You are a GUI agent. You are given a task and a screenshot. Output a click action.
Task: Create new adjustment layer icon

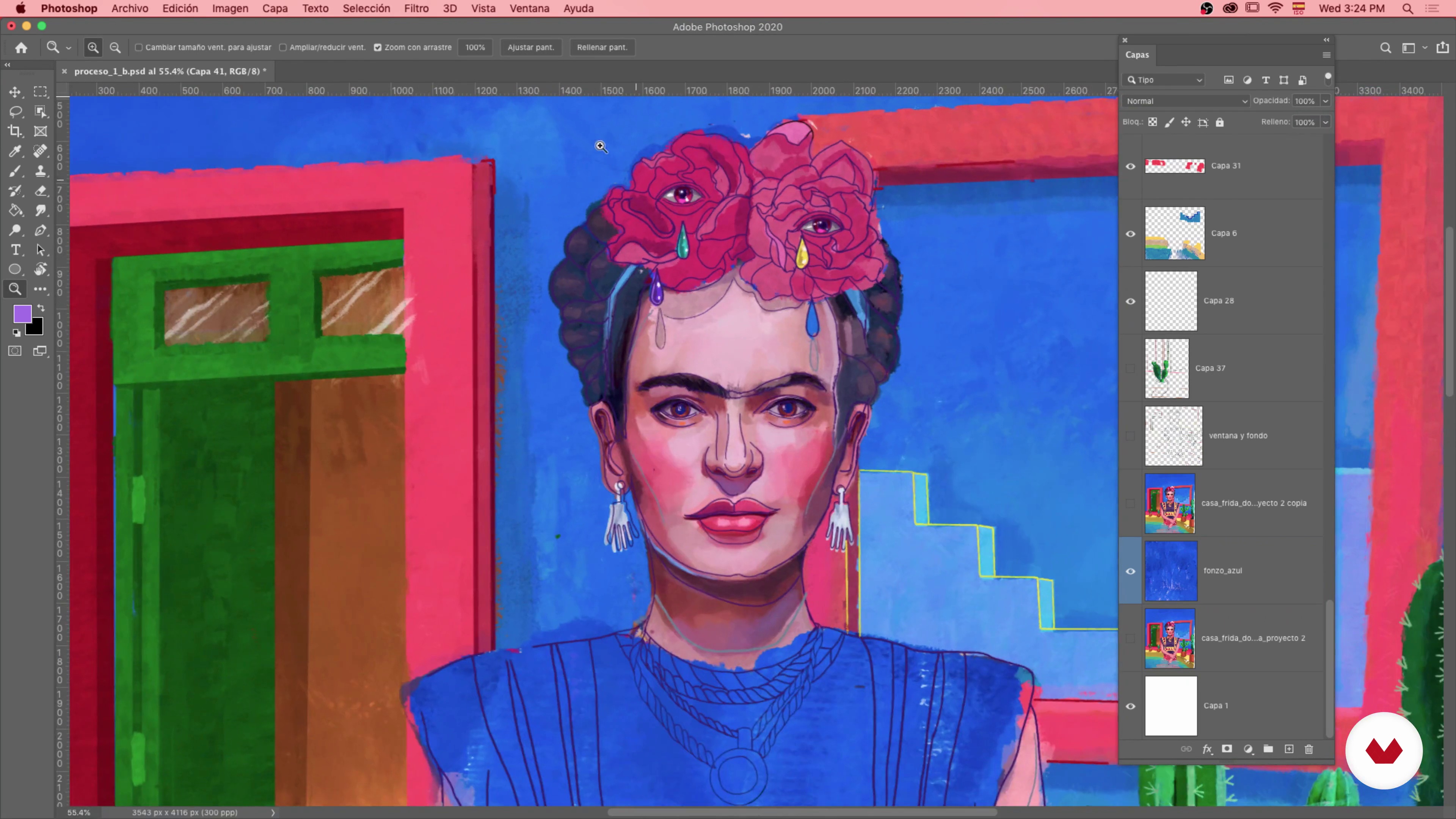click(x=1248, y=749)
